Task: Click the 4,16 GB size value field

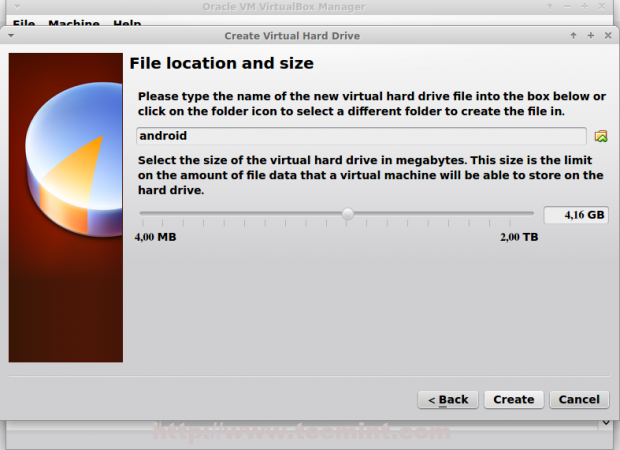Action: [576, 215]
